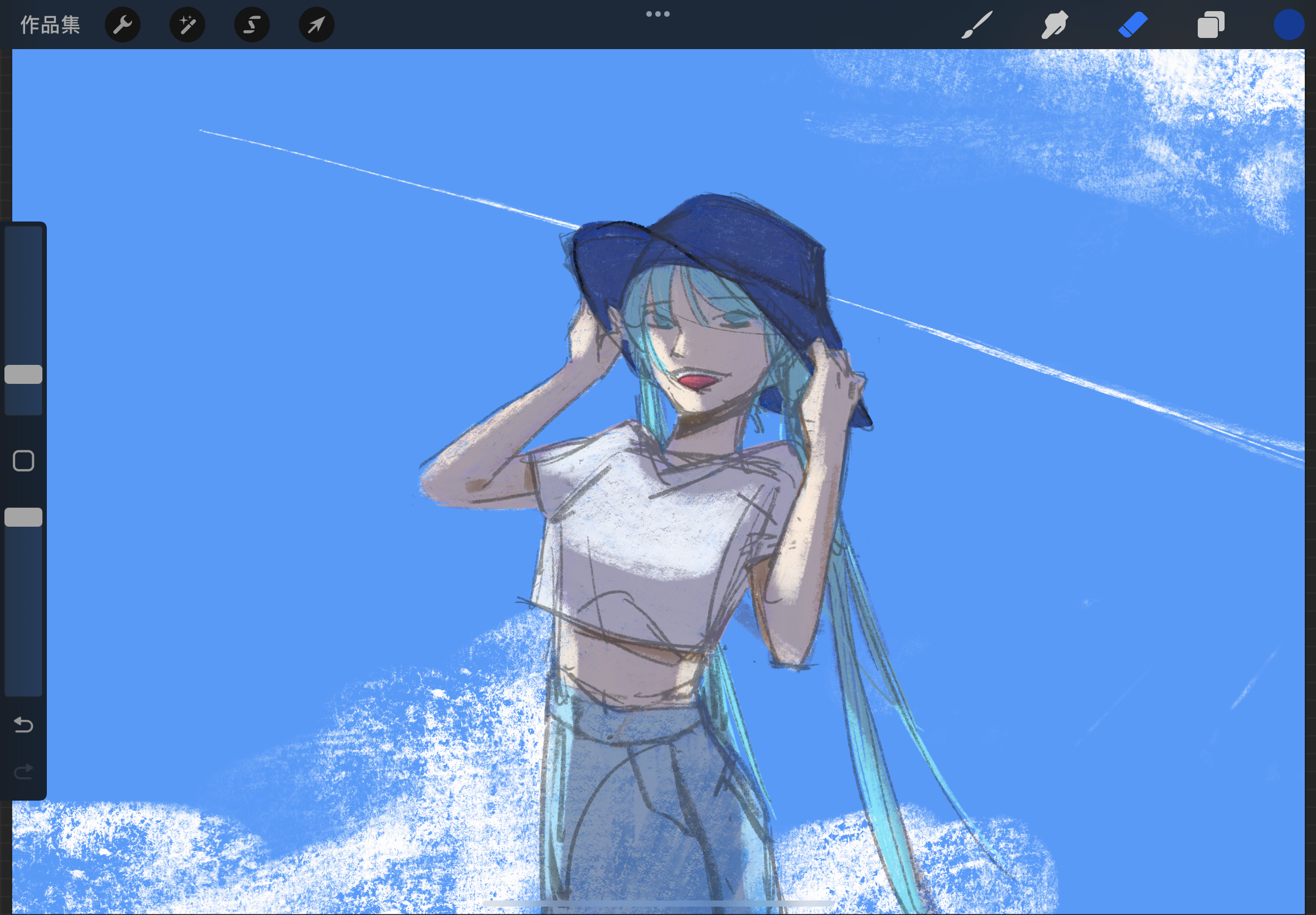Click the brush size slider handle
Image resolution: width=1316 pixels, height=915 pixels.
(x=23, y=374)
